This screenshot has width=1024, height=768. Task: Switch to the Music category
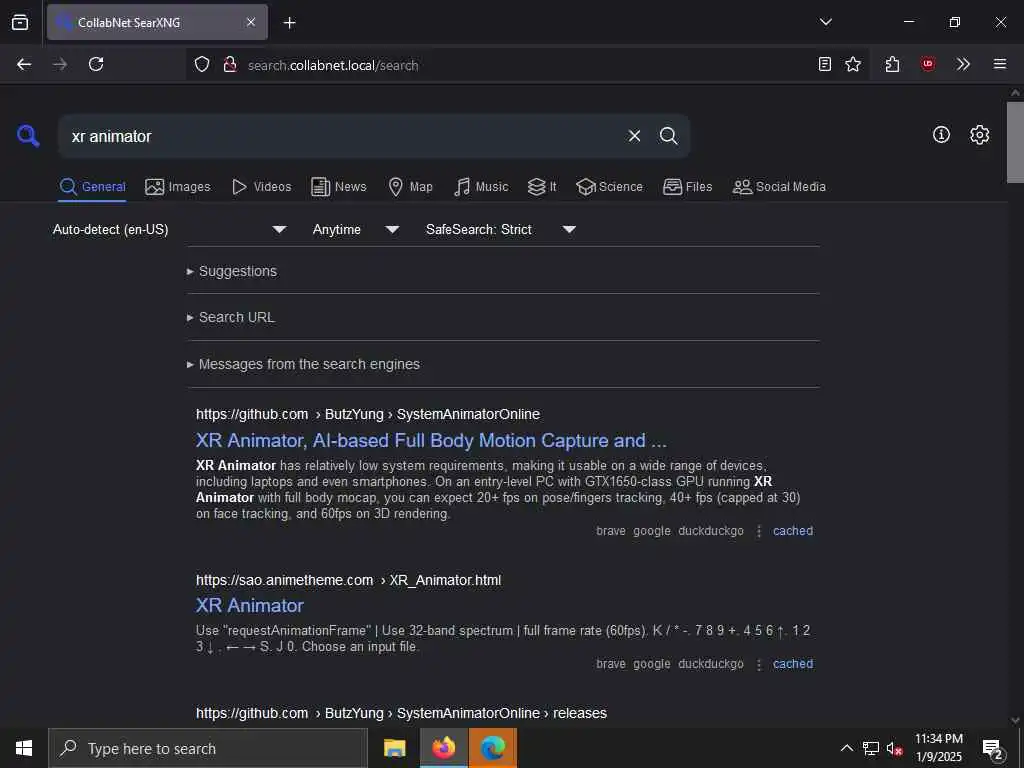click(x=481, y=187)
